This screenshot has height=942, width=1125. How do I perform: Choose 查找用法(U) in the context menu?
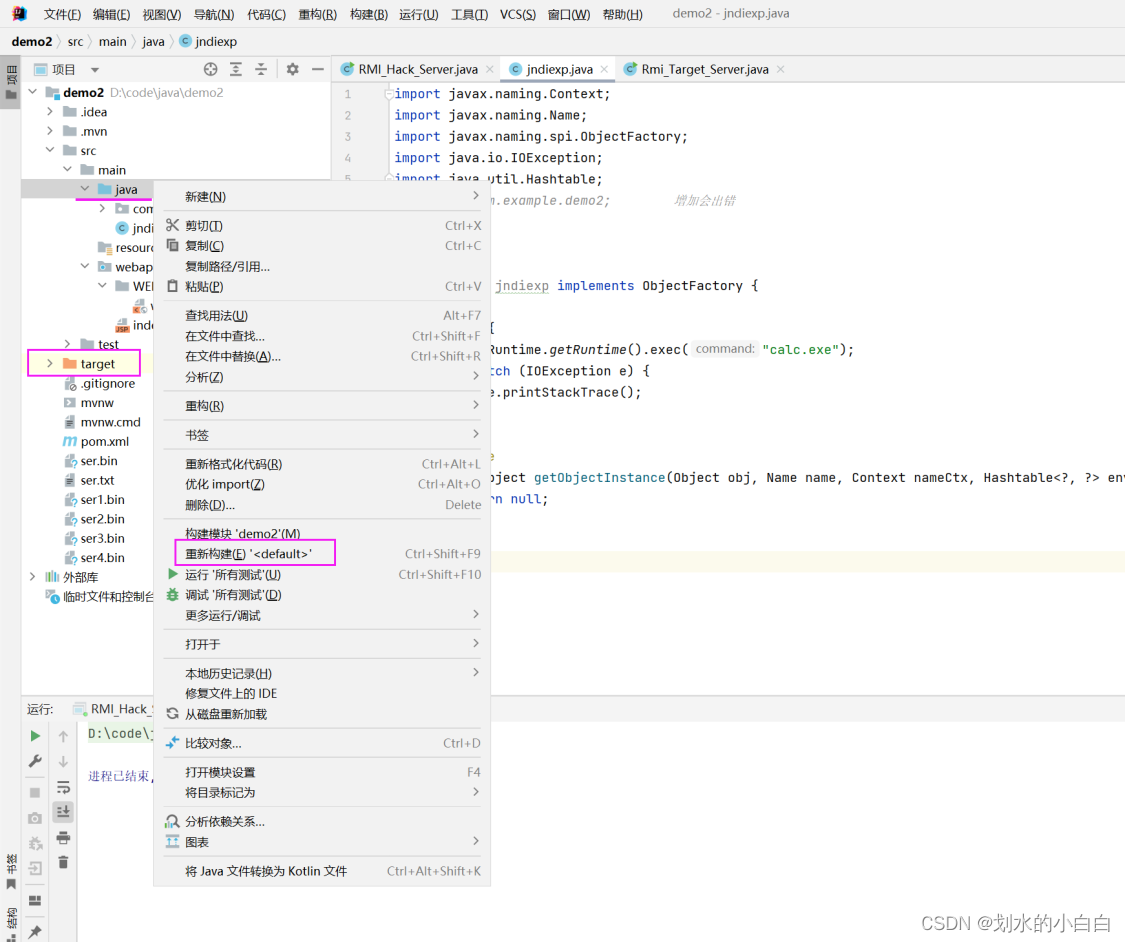coord(321,316)
